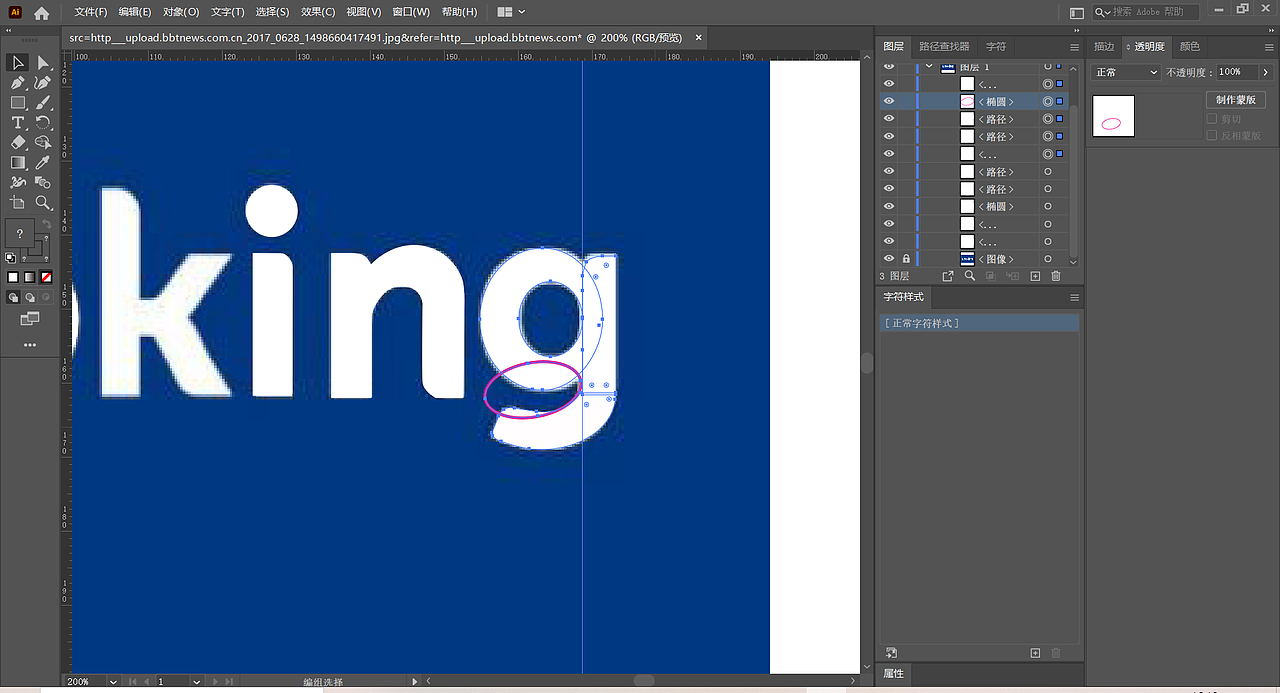1280x693 pixels.
Task: Open Edit Toolbar three-dots button
Action: click(x=30, y=345)
